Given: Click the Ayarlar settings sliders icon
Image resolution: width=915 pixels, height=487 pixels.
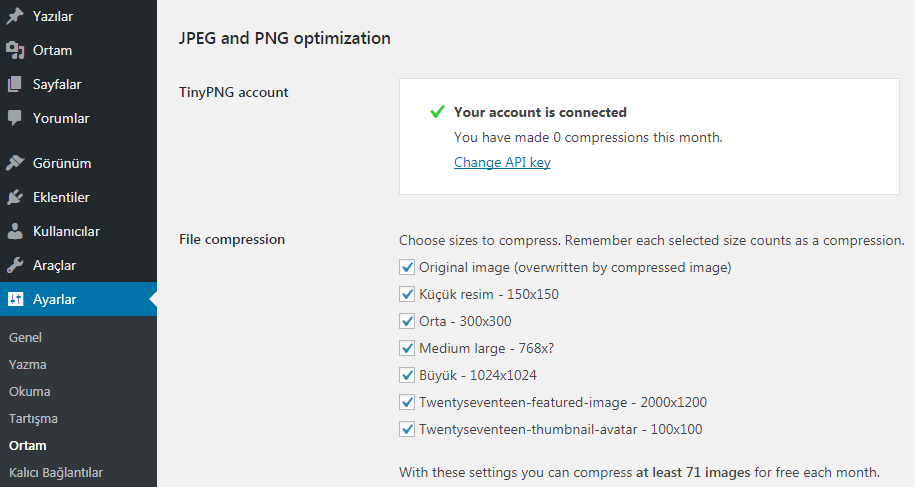Looking at the screenshot, I should point(15,299).
